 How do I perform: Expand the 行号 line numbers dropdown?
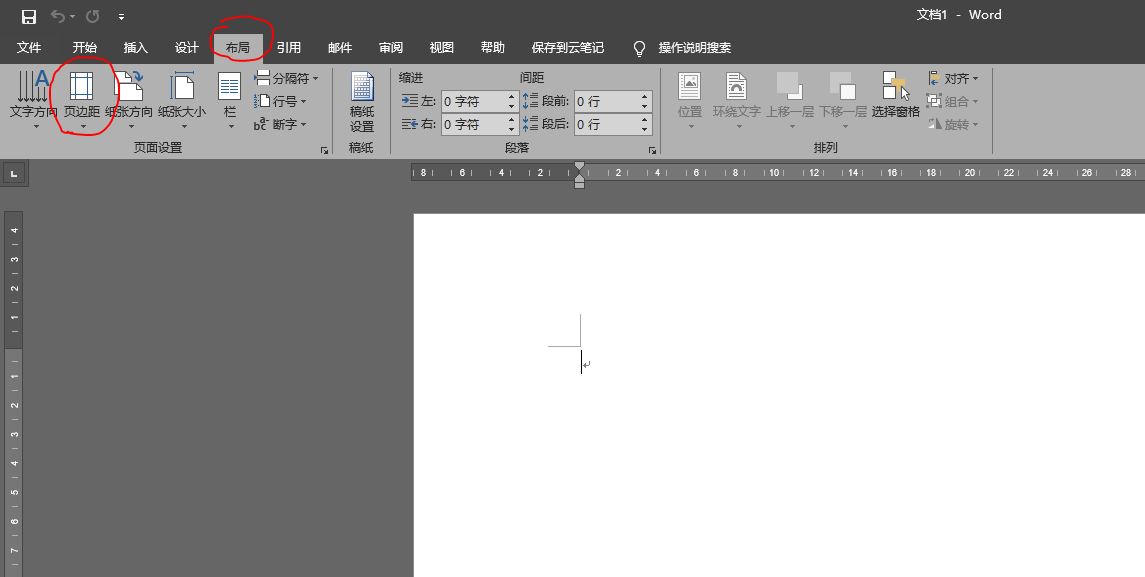point(280,102)
